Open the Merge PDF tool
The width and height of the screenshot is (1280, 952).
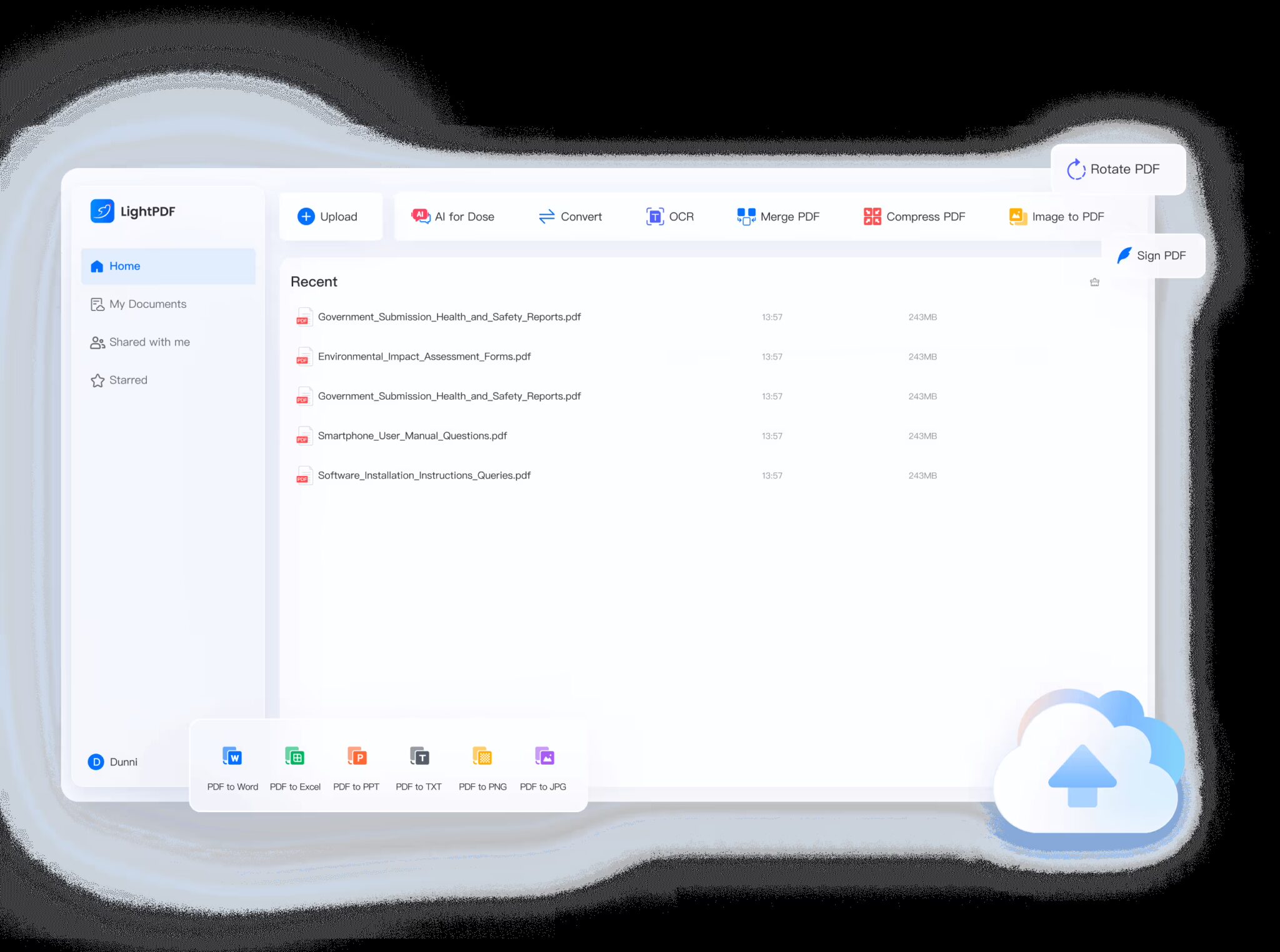pos(778,216)
